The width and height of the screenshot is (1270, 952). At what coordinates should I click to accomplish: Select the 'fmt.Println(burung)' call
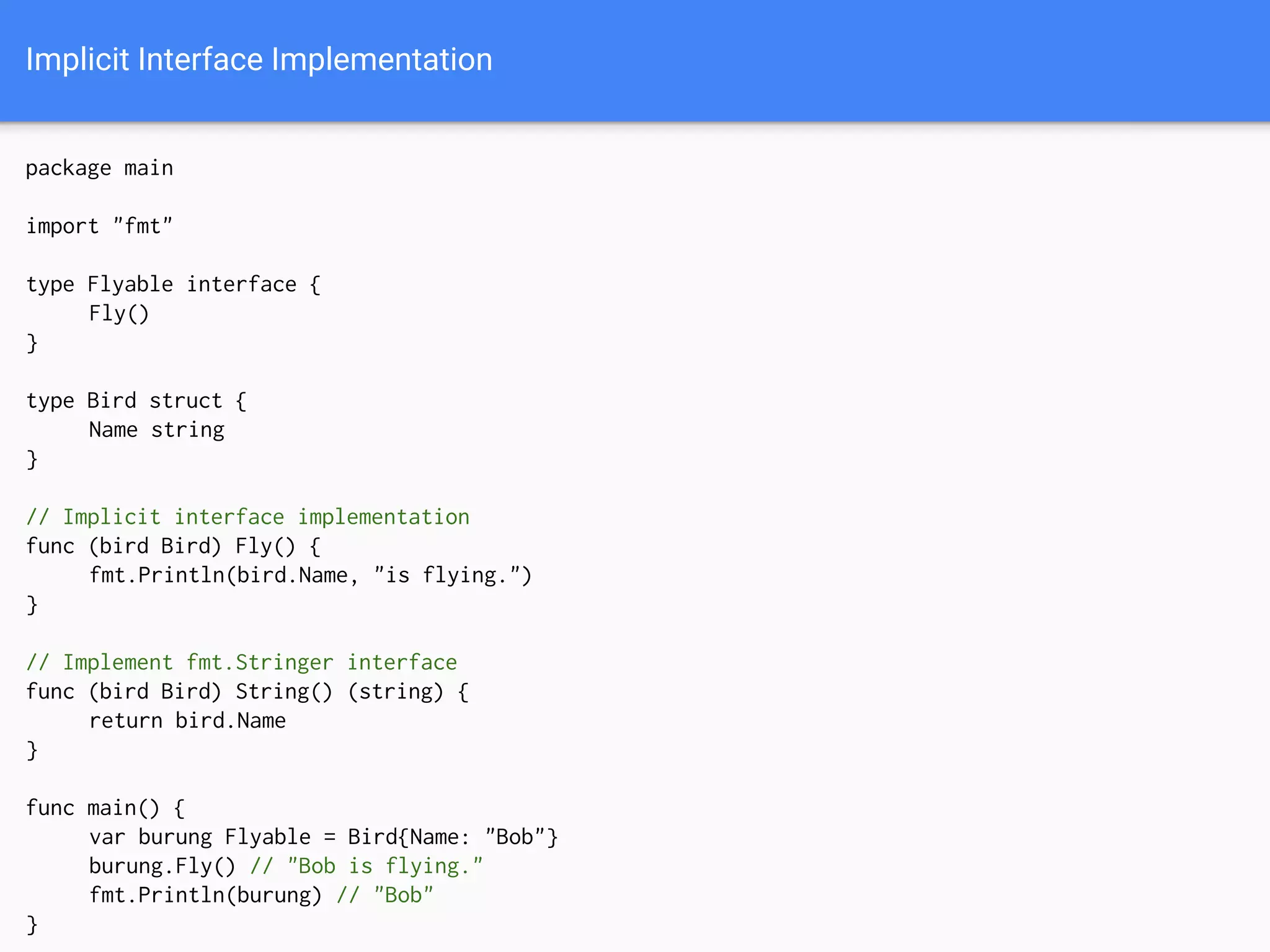206,896
